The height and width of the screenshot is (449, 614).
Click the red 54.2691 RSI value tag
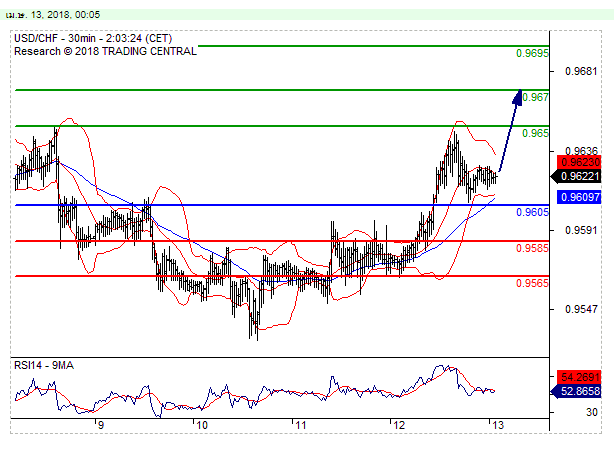pyautogui.click(x=579, y=377)
